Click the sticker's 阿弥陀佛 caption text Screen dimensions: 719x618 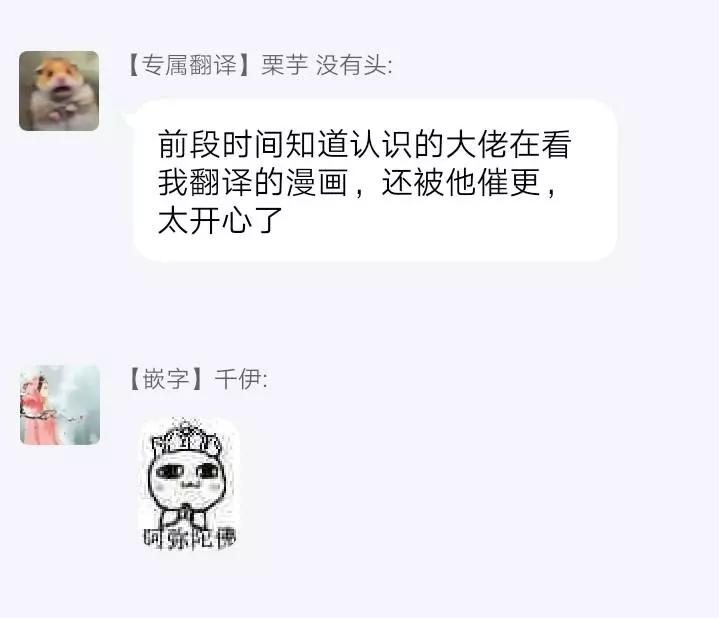click(189, 539)
